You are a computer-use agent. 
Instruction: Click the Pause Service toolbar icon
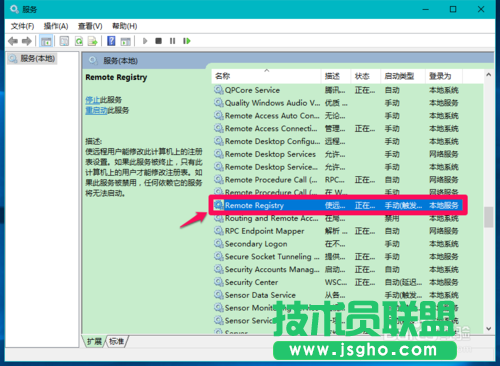[x=172, y=41]
